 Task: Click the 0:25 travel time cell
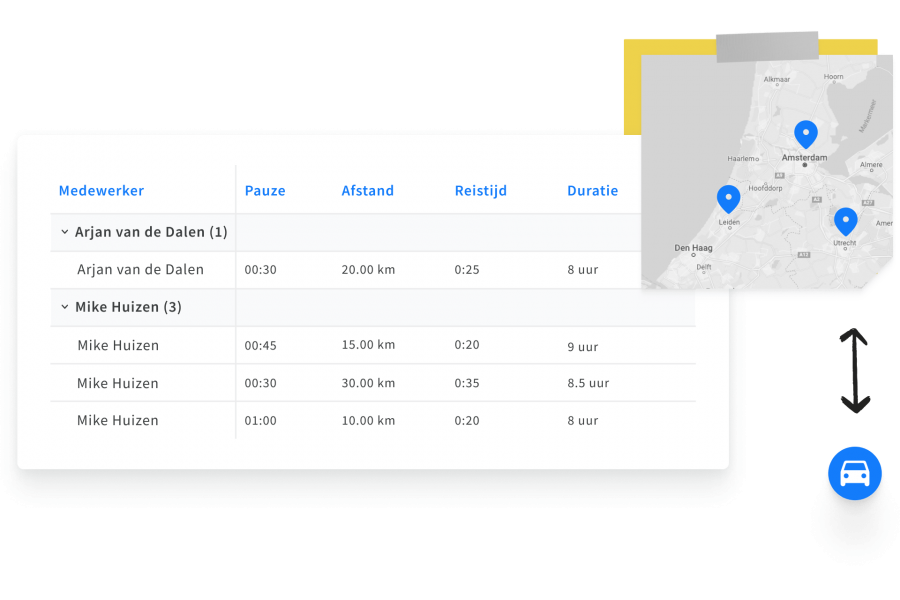click(467, 270)
